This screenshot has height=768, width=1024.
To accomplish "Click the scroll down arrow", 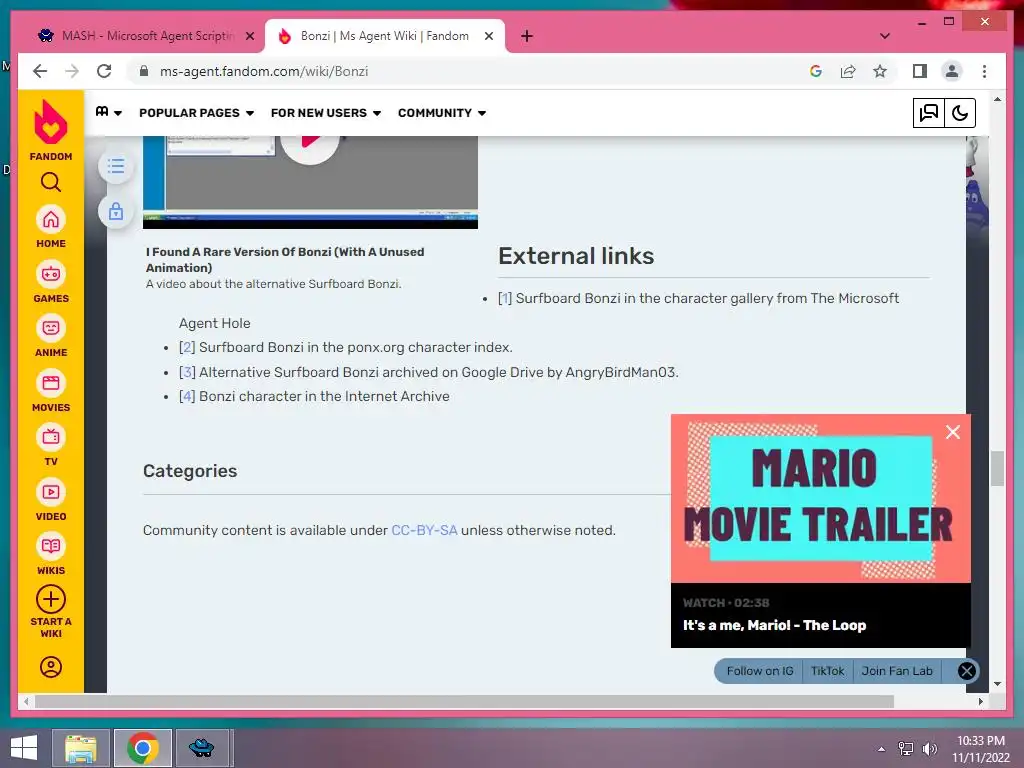I will coord(997,684).
